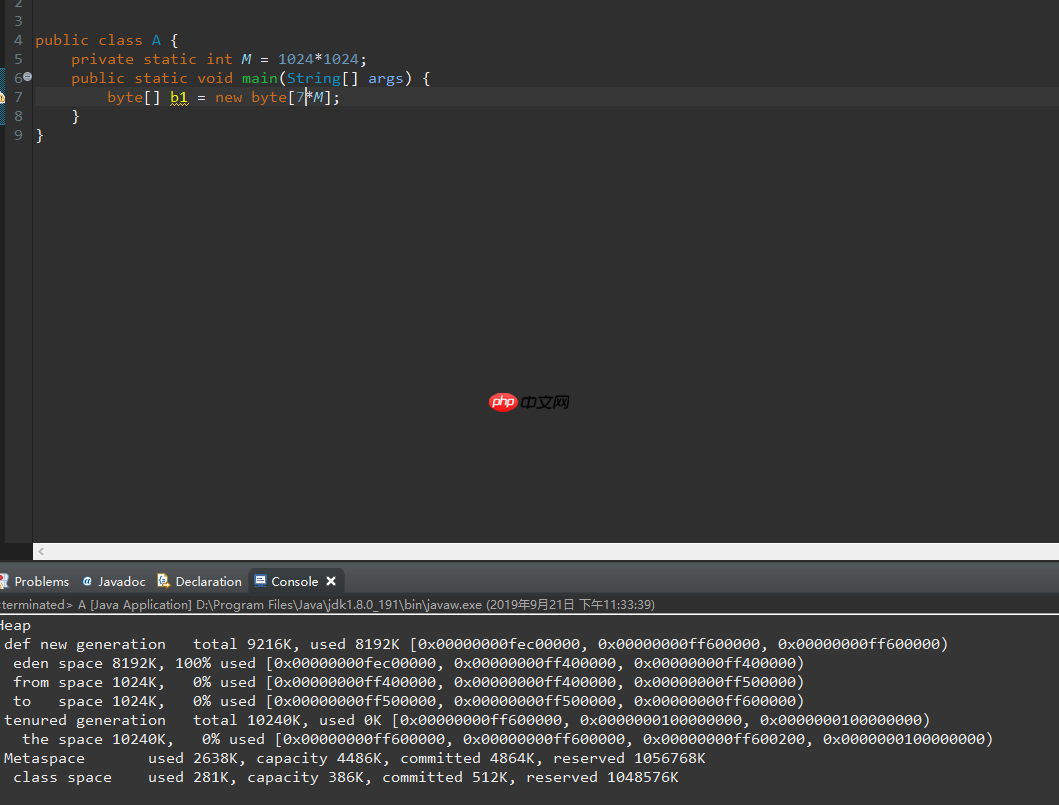Click the String type in main signature

pos(314,78)
